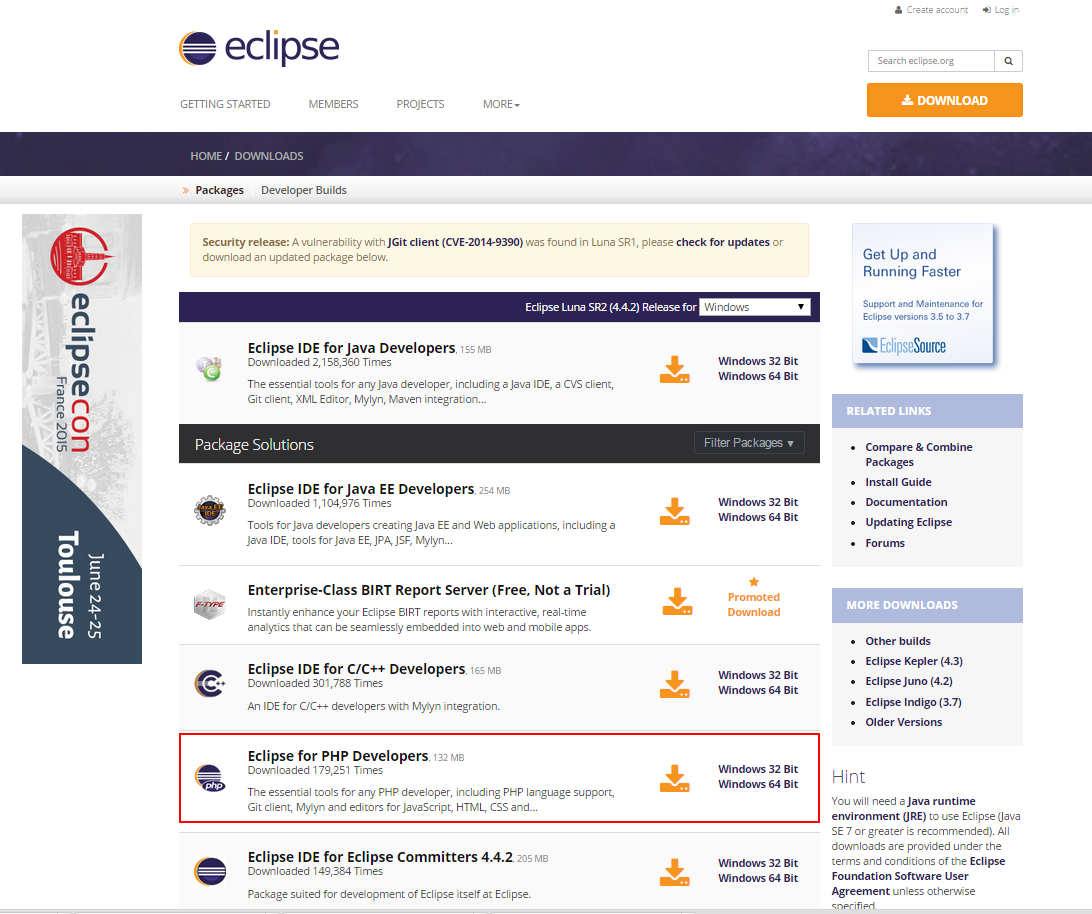
Task: Download PHP Developers Windows 32 Bit
Action: point(758,769)
